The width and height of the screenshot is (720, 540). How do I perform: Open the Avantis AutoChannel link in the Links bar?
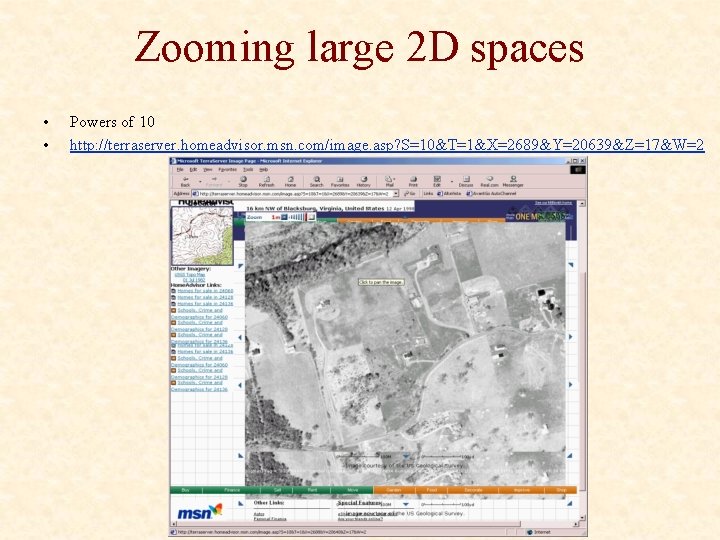tap(491, 194)
